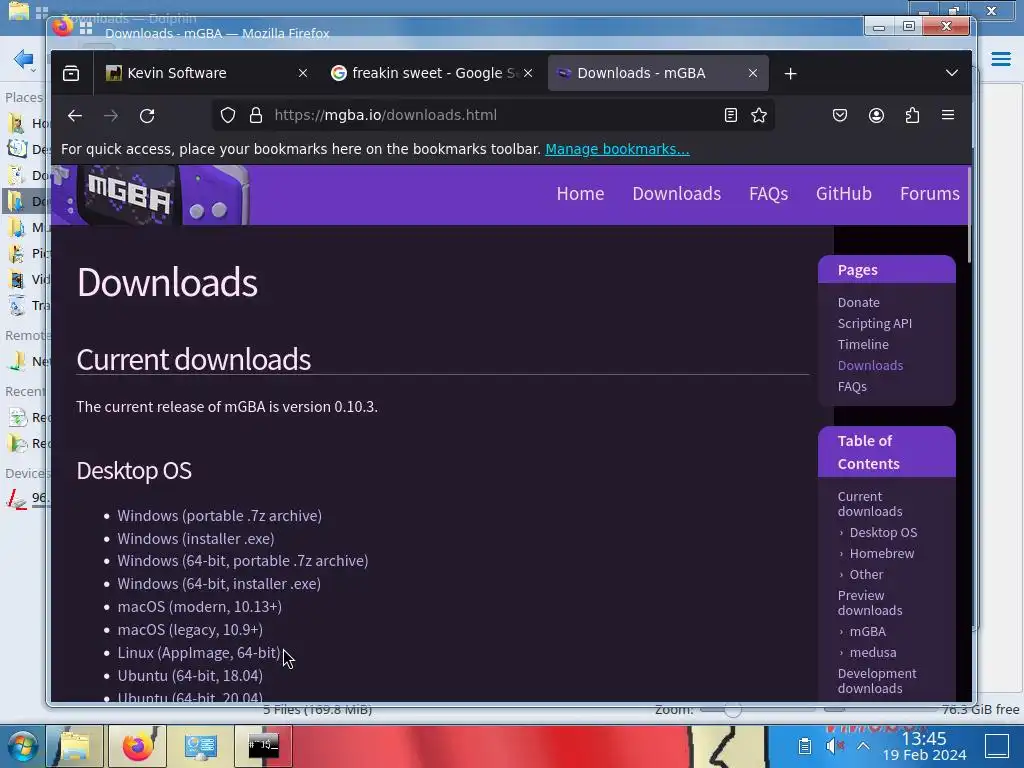
Task: Jump to Development downloads in contents
Action: click(876, 680)
